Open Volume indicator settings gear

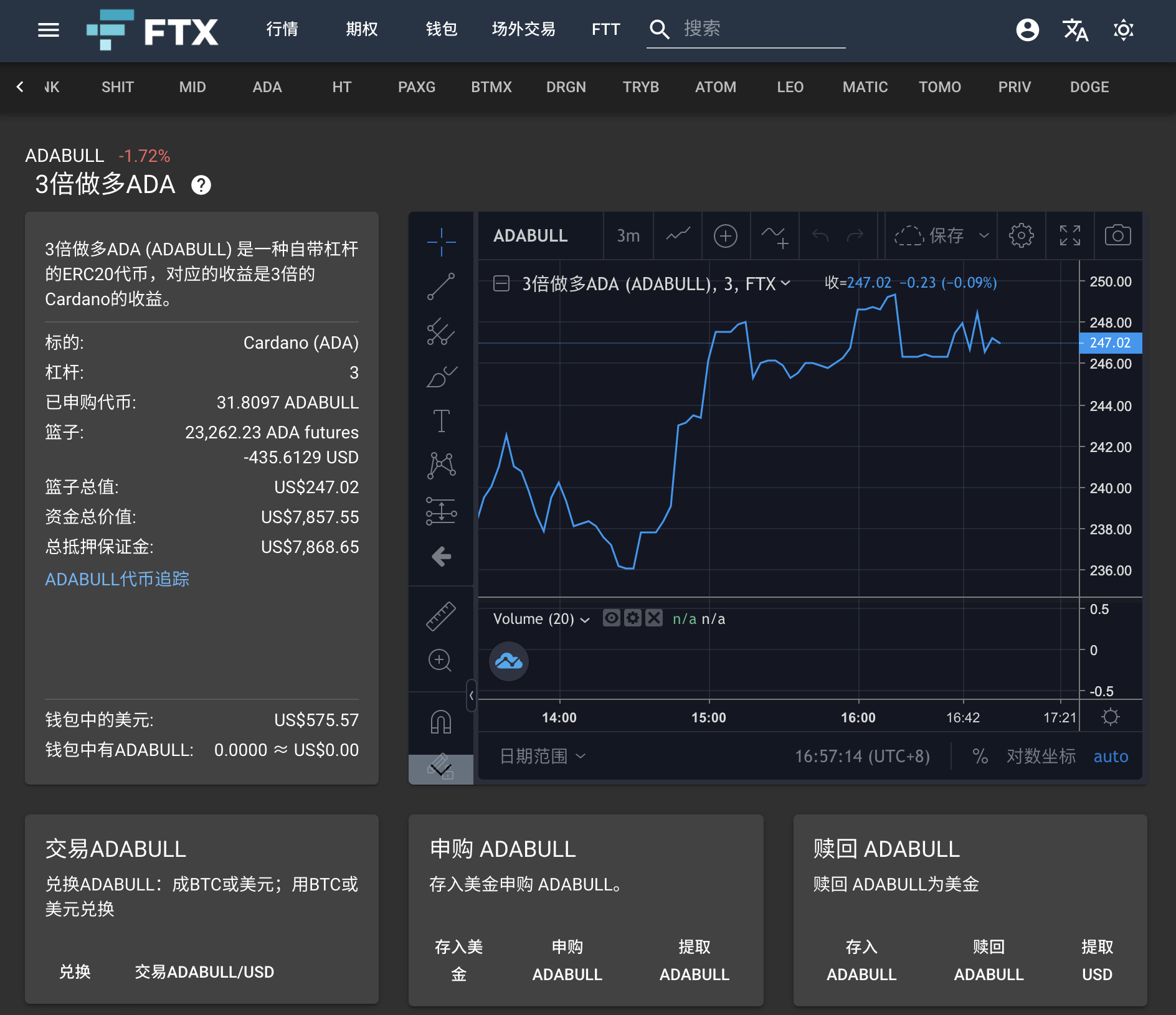point(633,618)
